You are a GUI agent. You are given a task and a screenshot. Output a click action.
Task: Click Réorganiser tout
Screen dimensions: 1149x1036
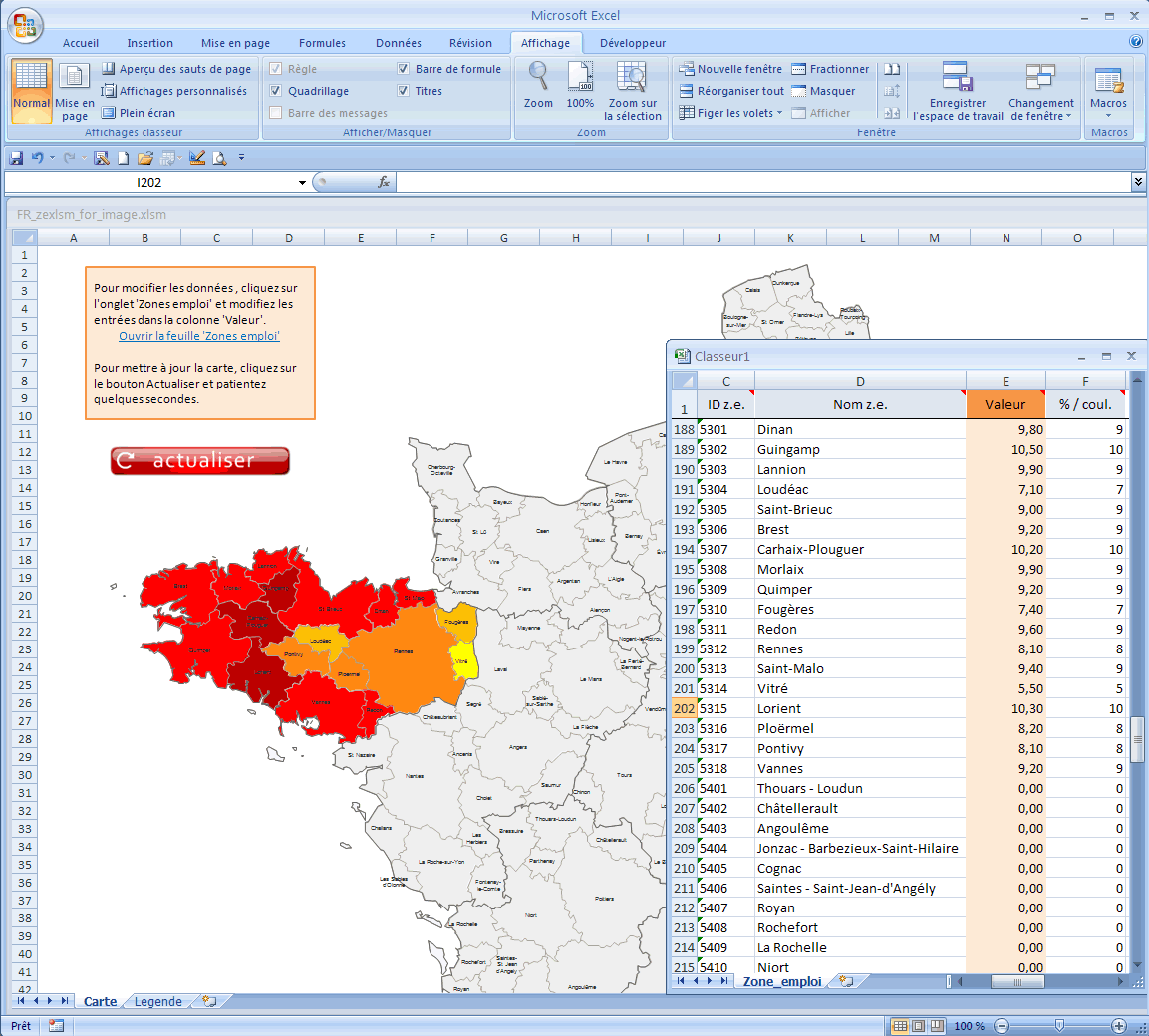[x=731, y=91]
